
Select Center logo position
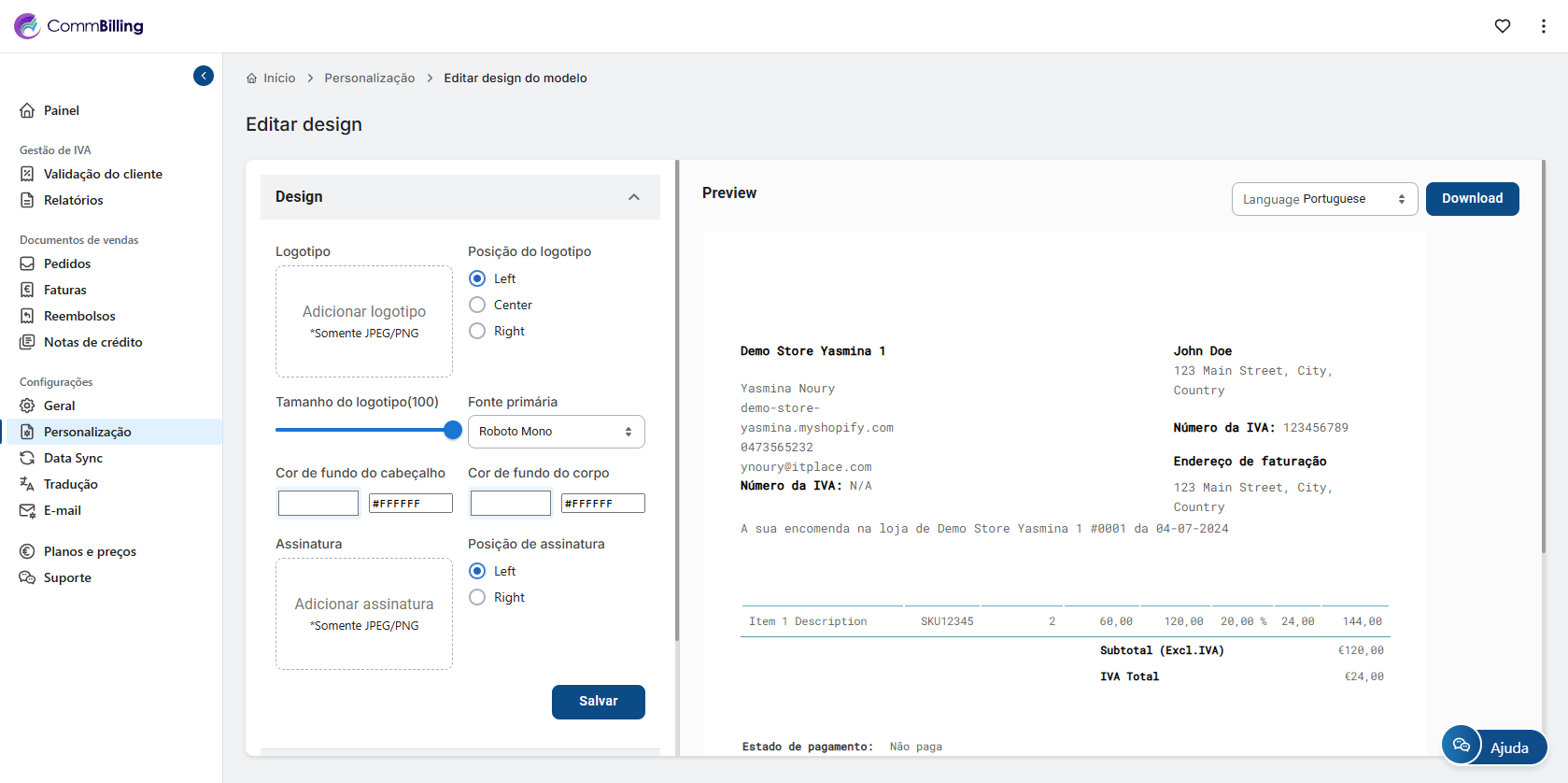[477, 305]
